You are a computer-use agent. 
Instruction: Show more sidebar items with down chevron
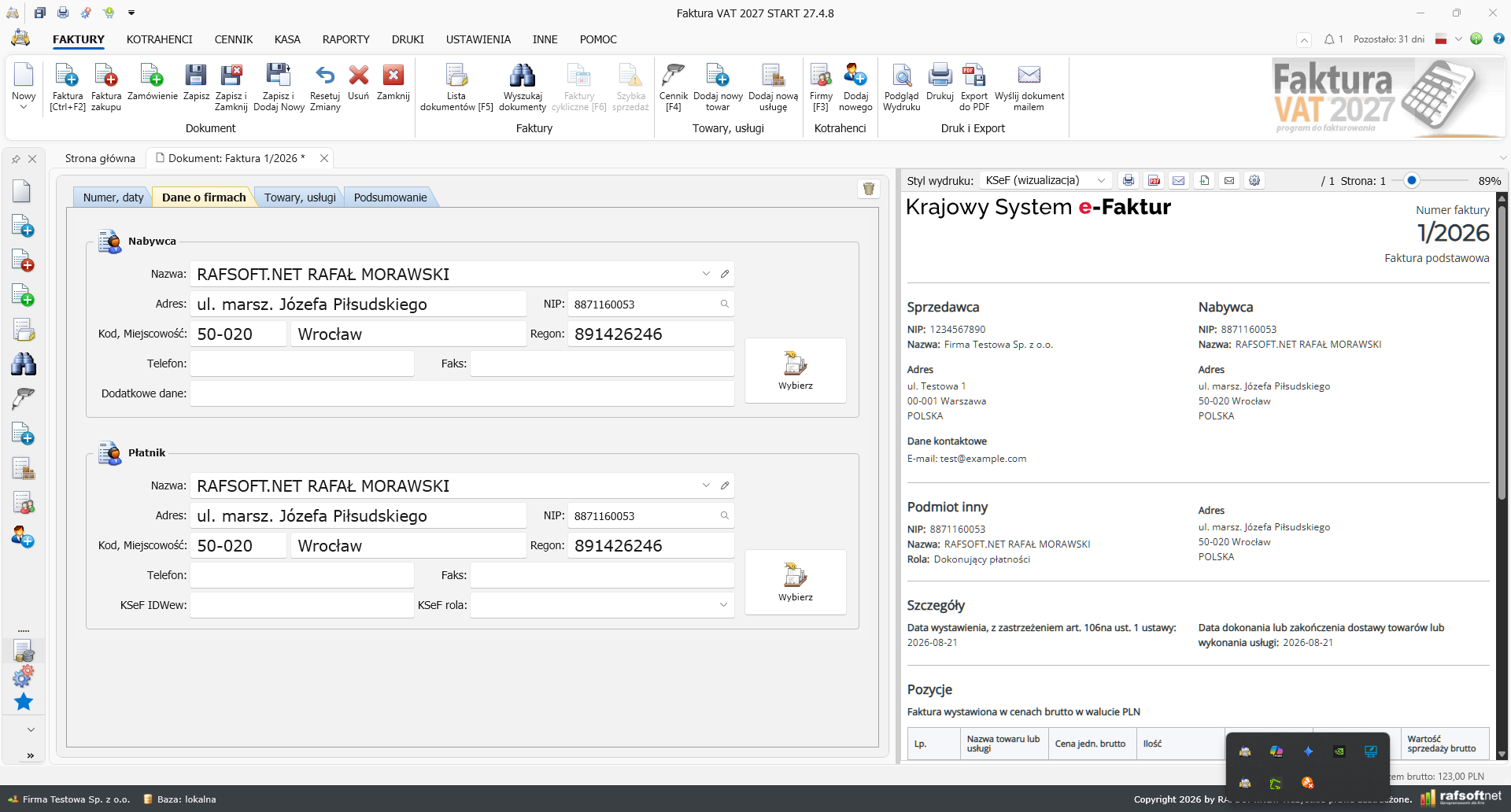(x=31, y=729)
